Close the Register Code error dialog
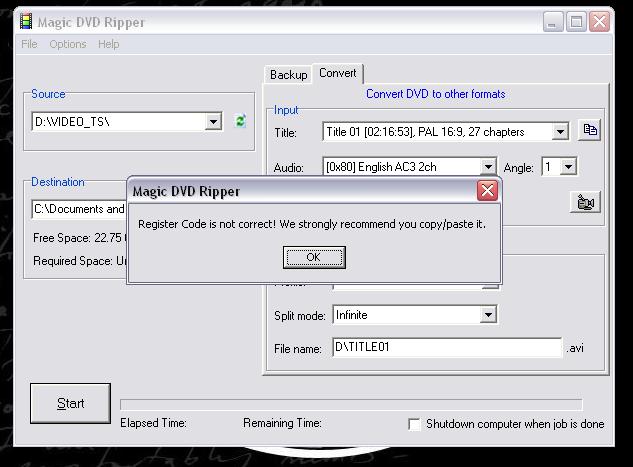This screenshot has height=467, width=633. [x=487, y=191]
